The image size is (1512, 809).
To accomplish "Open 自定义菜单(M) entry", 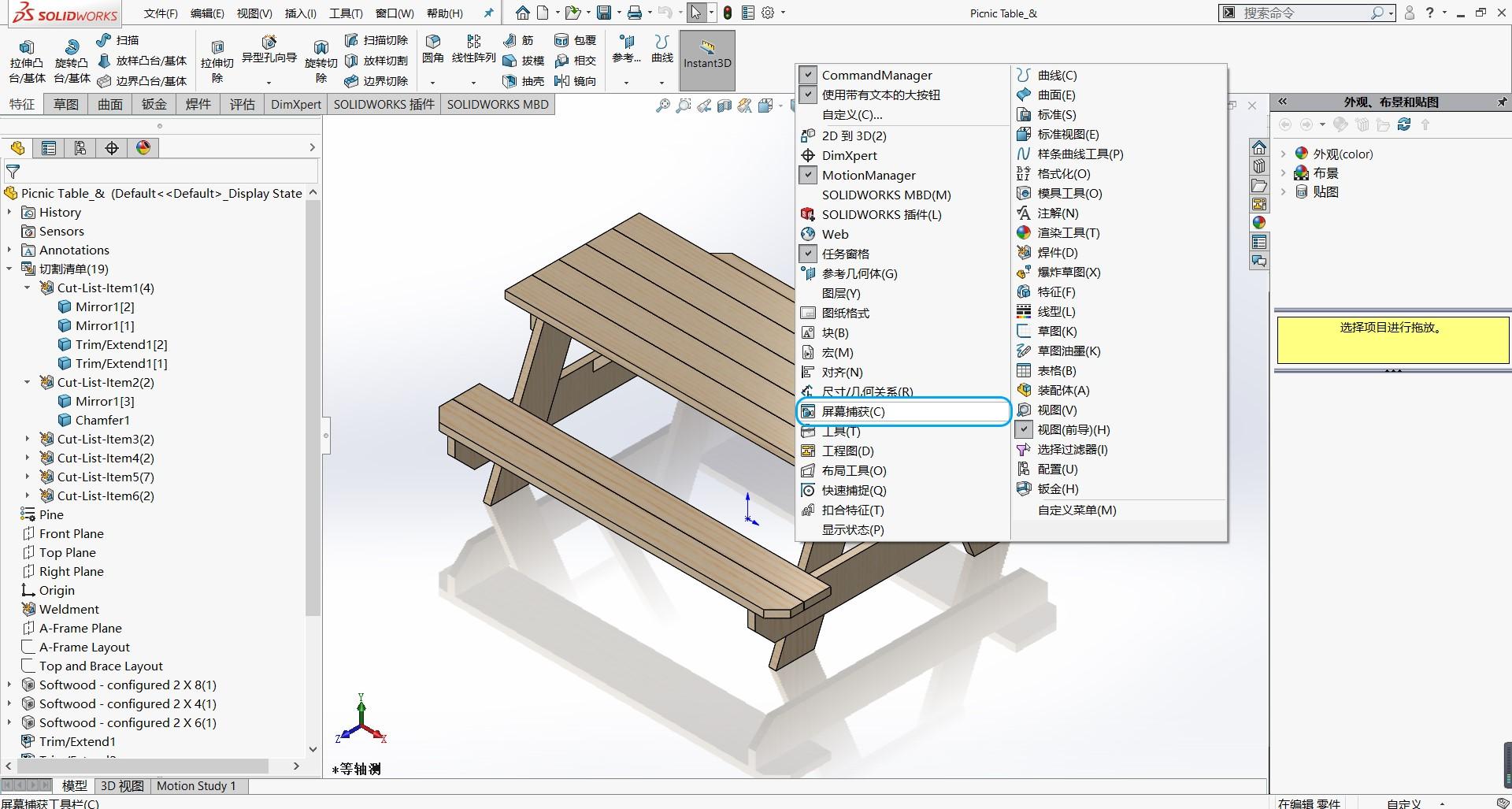I will 1077,510.
